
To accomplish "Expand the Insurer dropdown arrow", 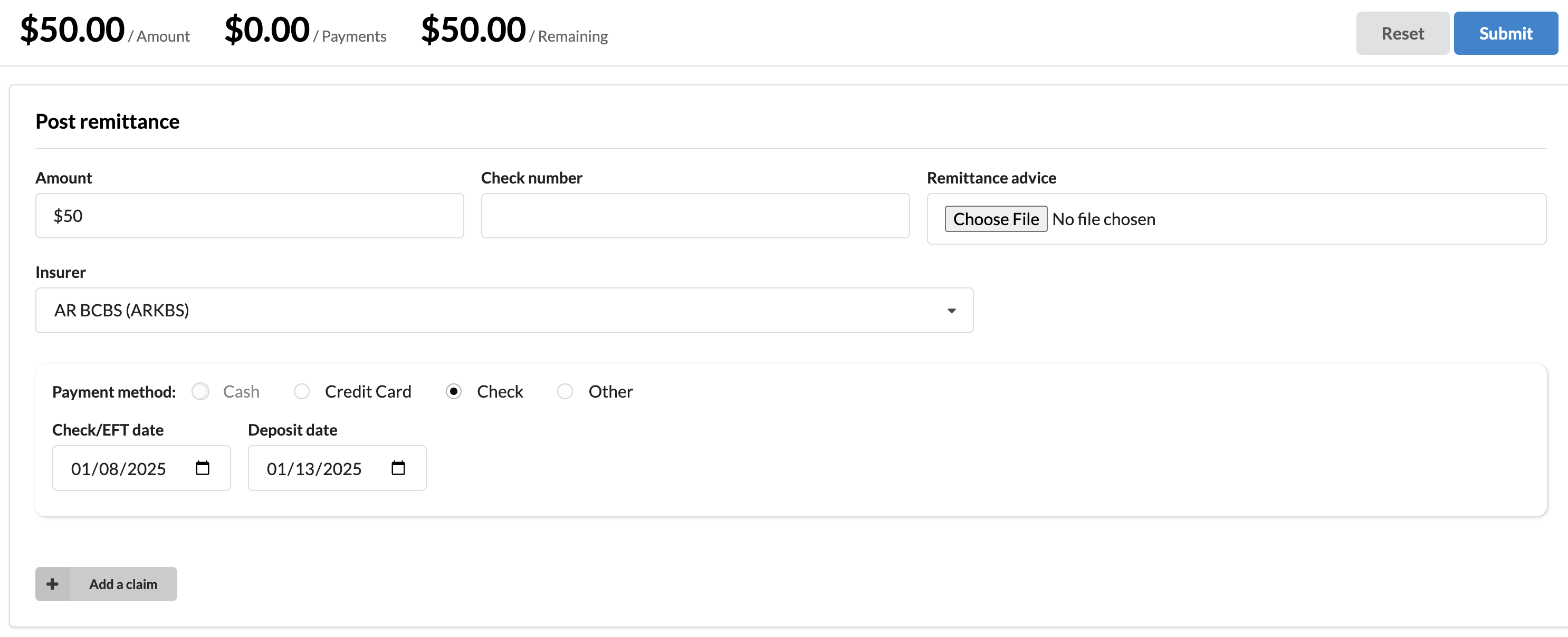I will click(x=951, y=311).
